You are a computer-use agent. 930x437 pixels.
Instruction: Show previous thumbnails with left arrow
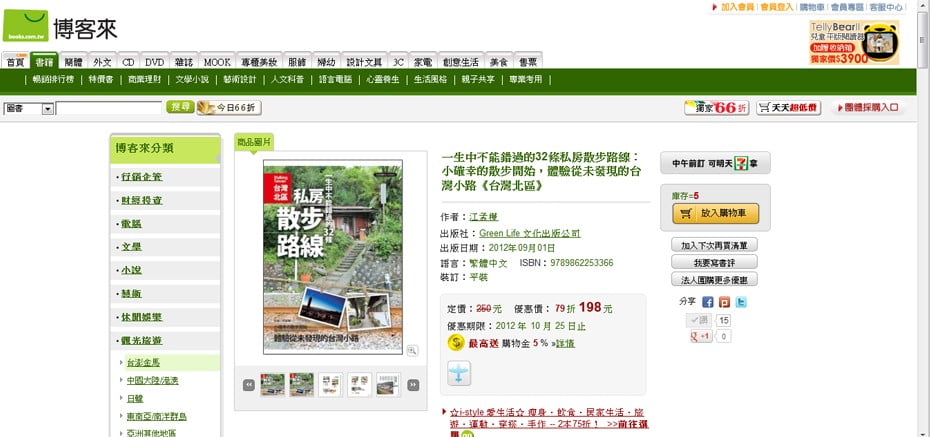point(248,384)
